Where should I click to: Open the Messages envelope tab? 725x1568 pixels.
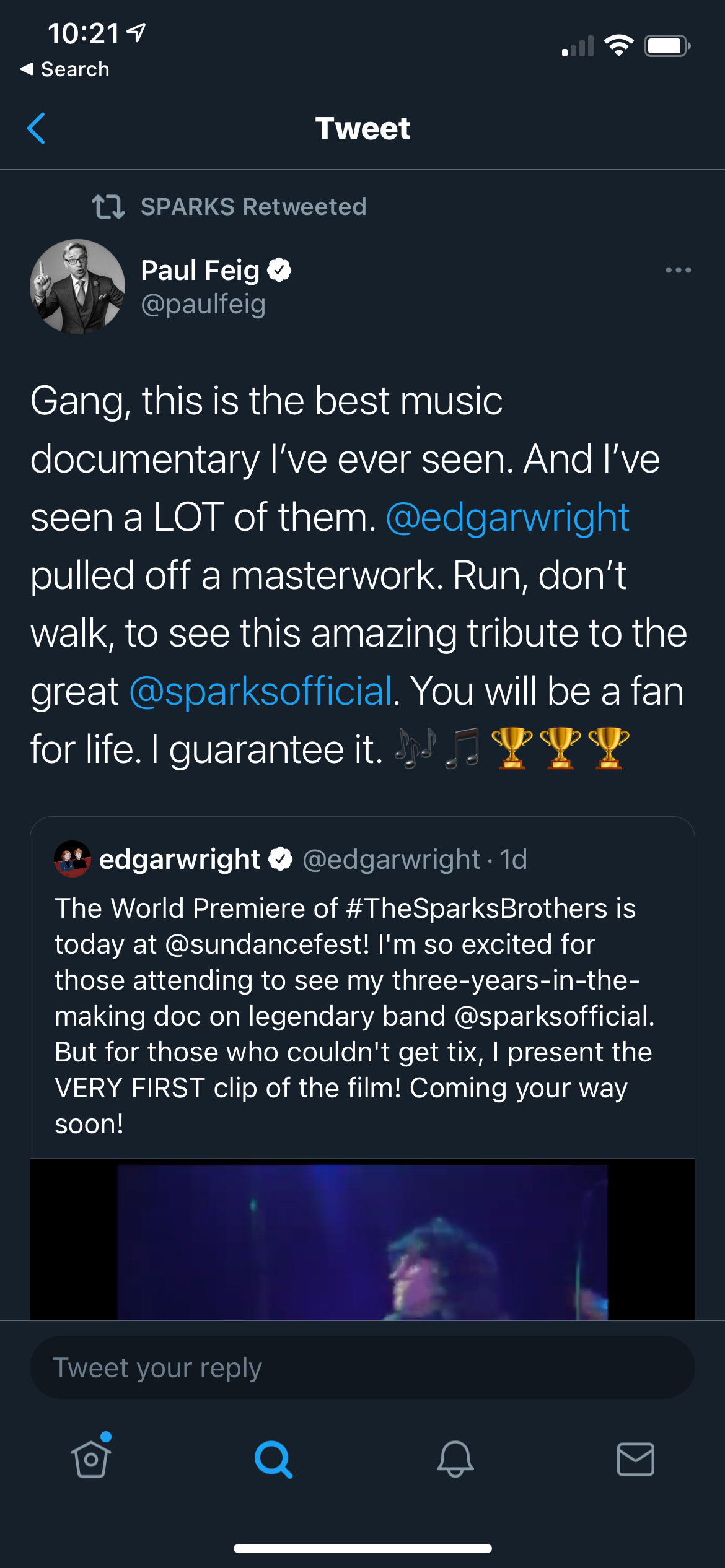pyautogui.click(x=635, y=1459)
